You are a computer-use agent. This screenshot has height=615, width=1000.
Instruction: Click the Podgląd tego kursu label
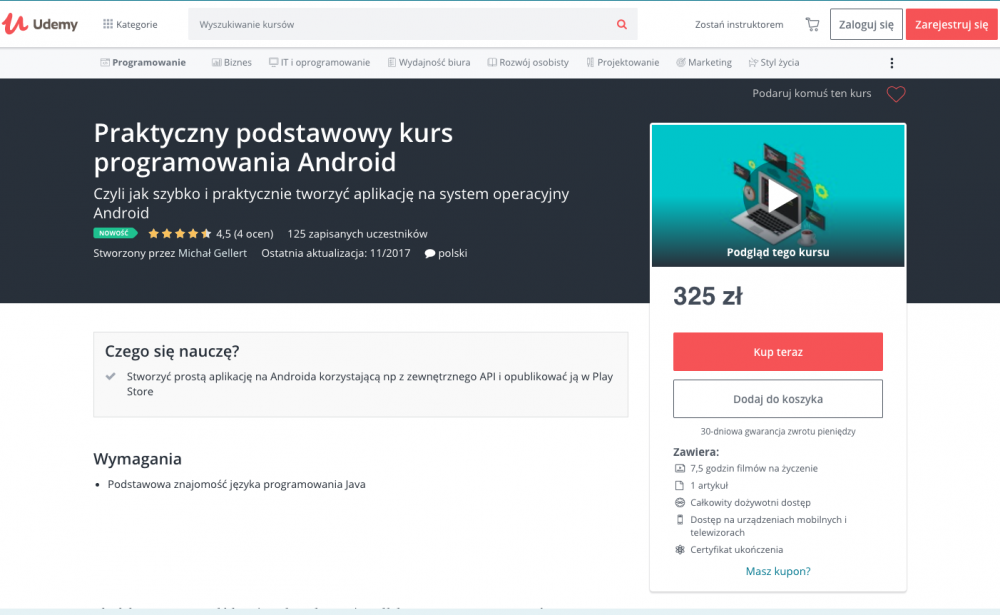[x=778, y=252]
